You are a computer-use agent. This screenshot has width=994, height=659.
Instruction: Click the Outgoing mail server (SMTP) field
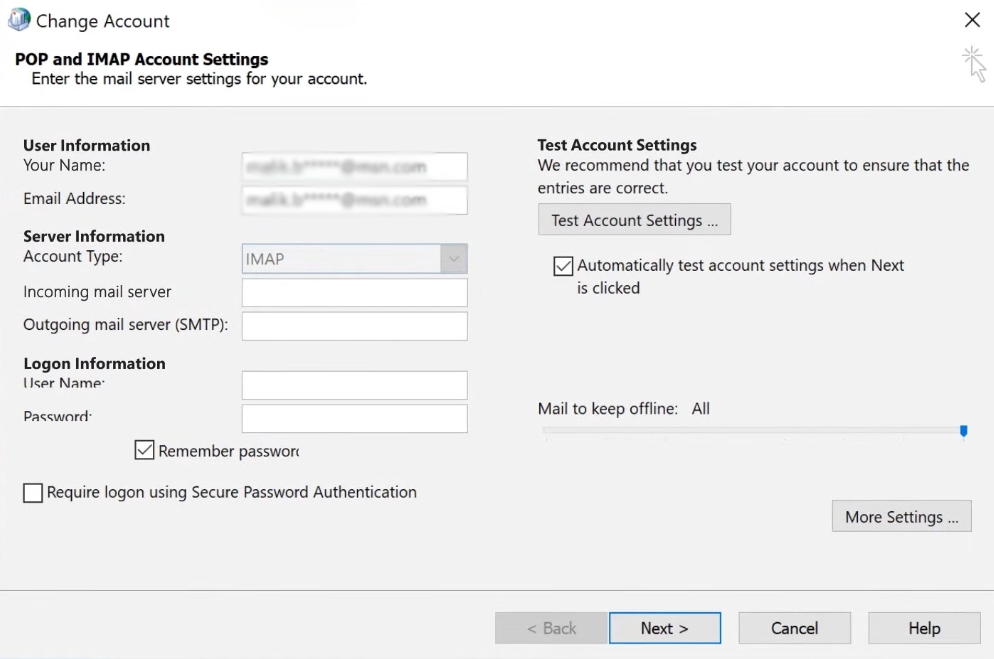[354, 326]
